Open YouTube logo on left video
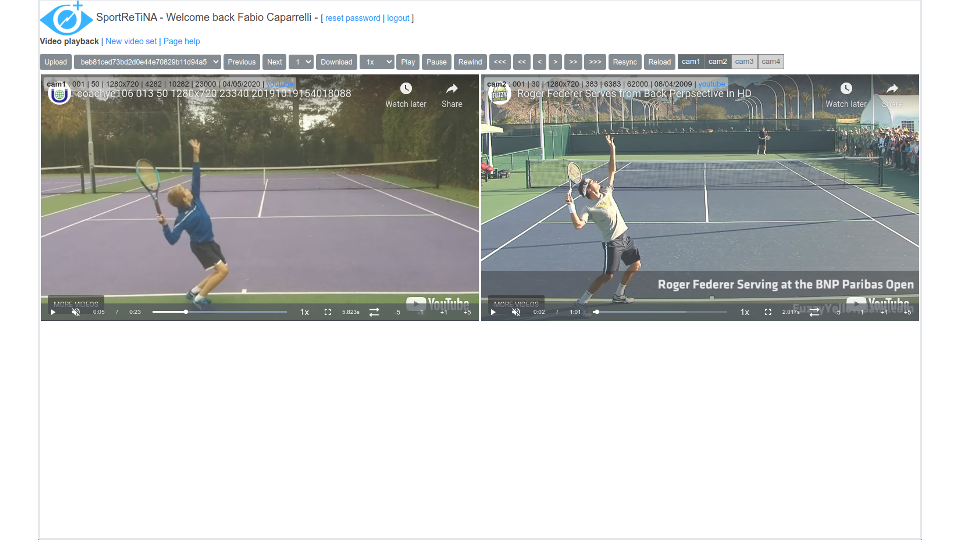Viewport: 960px width, 540px height. pos(437,304)
